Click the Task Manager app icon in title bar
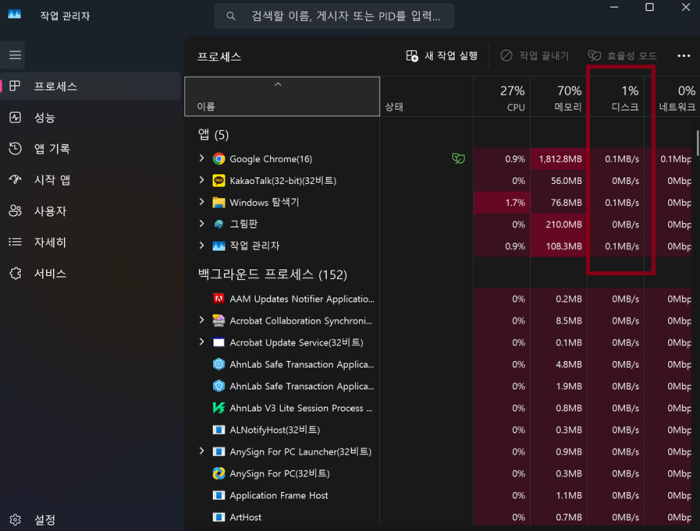Screen dimensions: 700x531 pyautogui.click(x=14, y=15)
